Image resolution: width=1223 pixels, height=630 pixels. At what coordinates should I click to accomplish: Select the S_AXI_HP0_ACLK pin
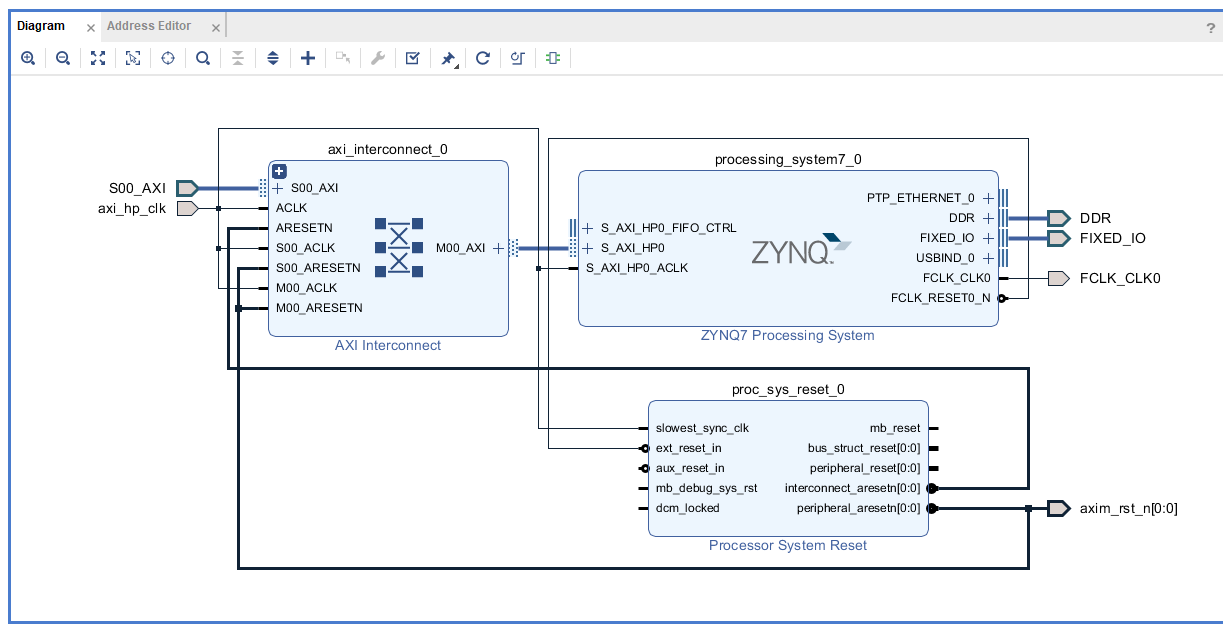coord(637,268)
